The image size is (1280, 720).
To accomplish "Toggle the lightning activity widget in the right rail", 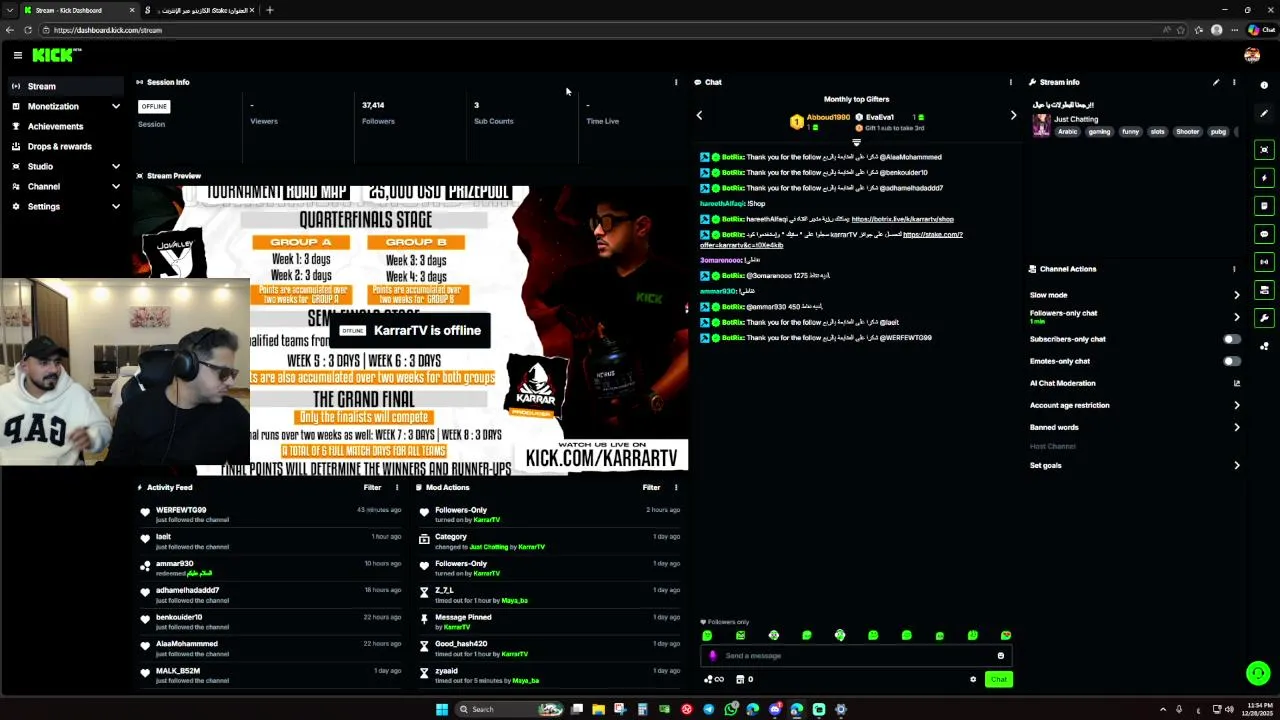I will click(x=1264, y=178).
